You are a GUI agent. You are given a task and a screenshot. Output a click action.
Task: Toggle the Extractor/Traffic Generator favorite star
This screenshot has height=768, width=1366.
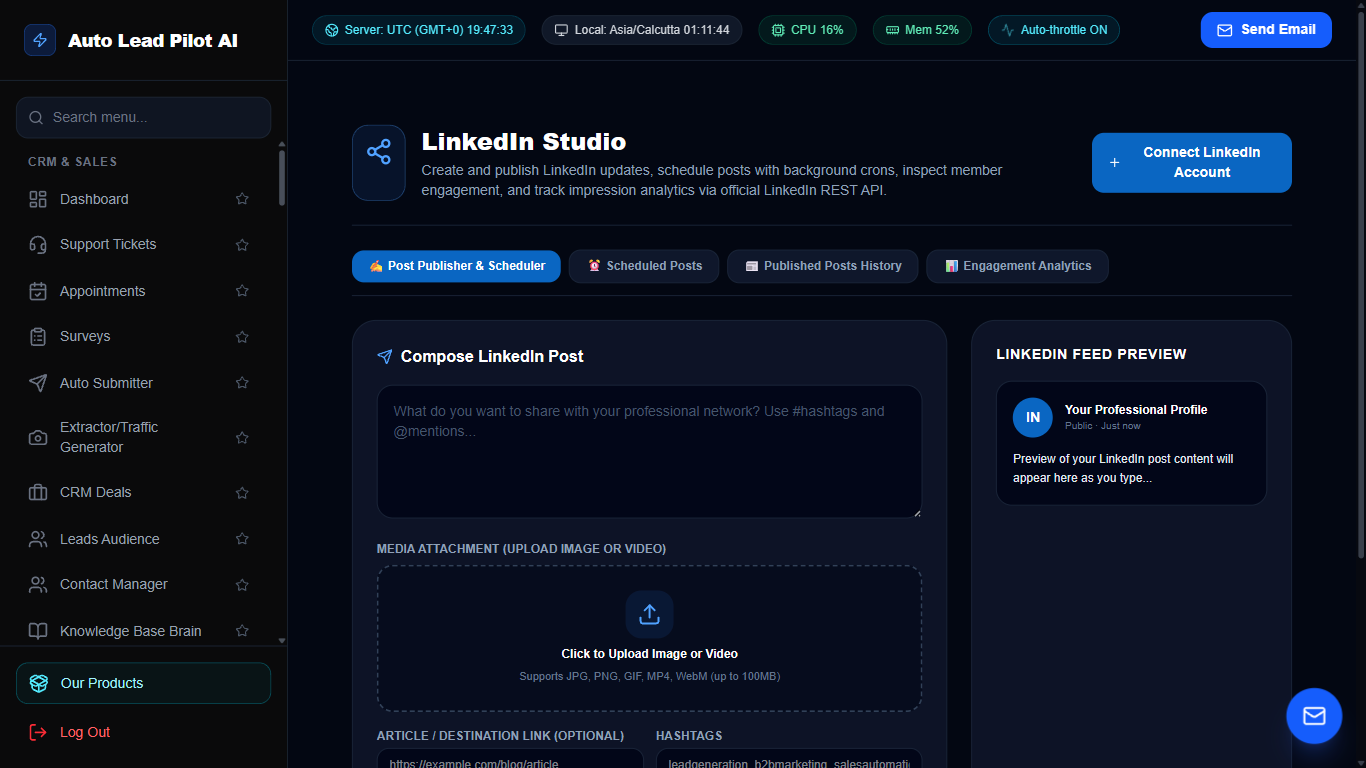point(242,438)
